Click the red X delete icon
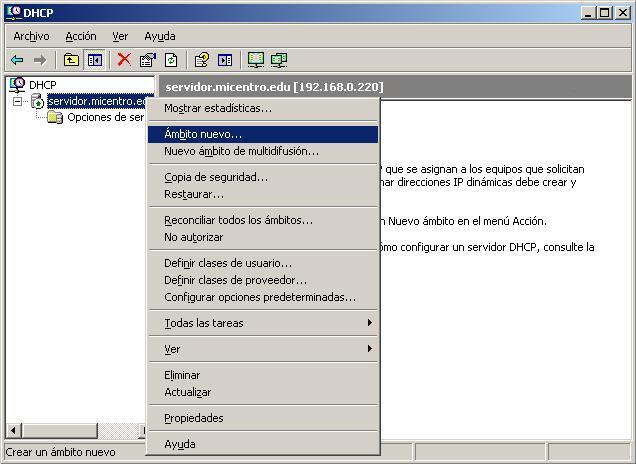 coord(124,60)
